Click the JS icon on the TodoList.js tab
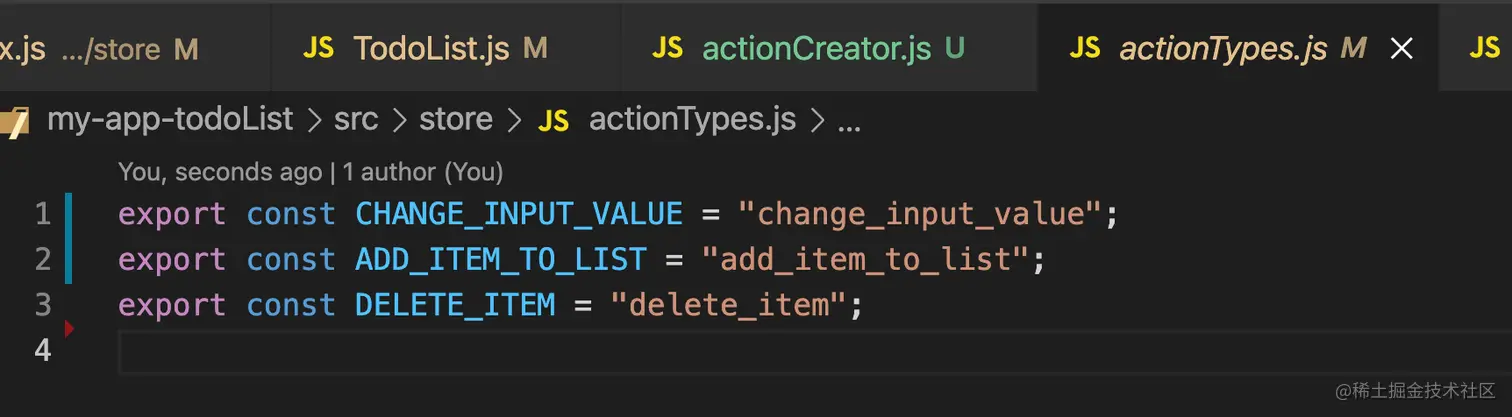 pos(318,47)
